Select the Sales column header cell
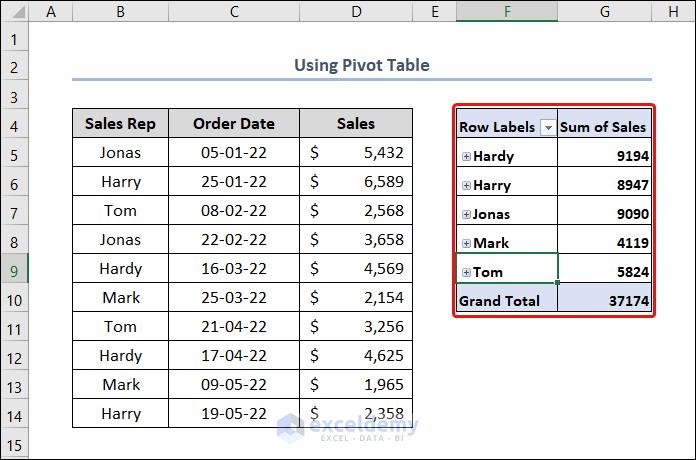Screen dimensions: 696x460 pos(356,124)
